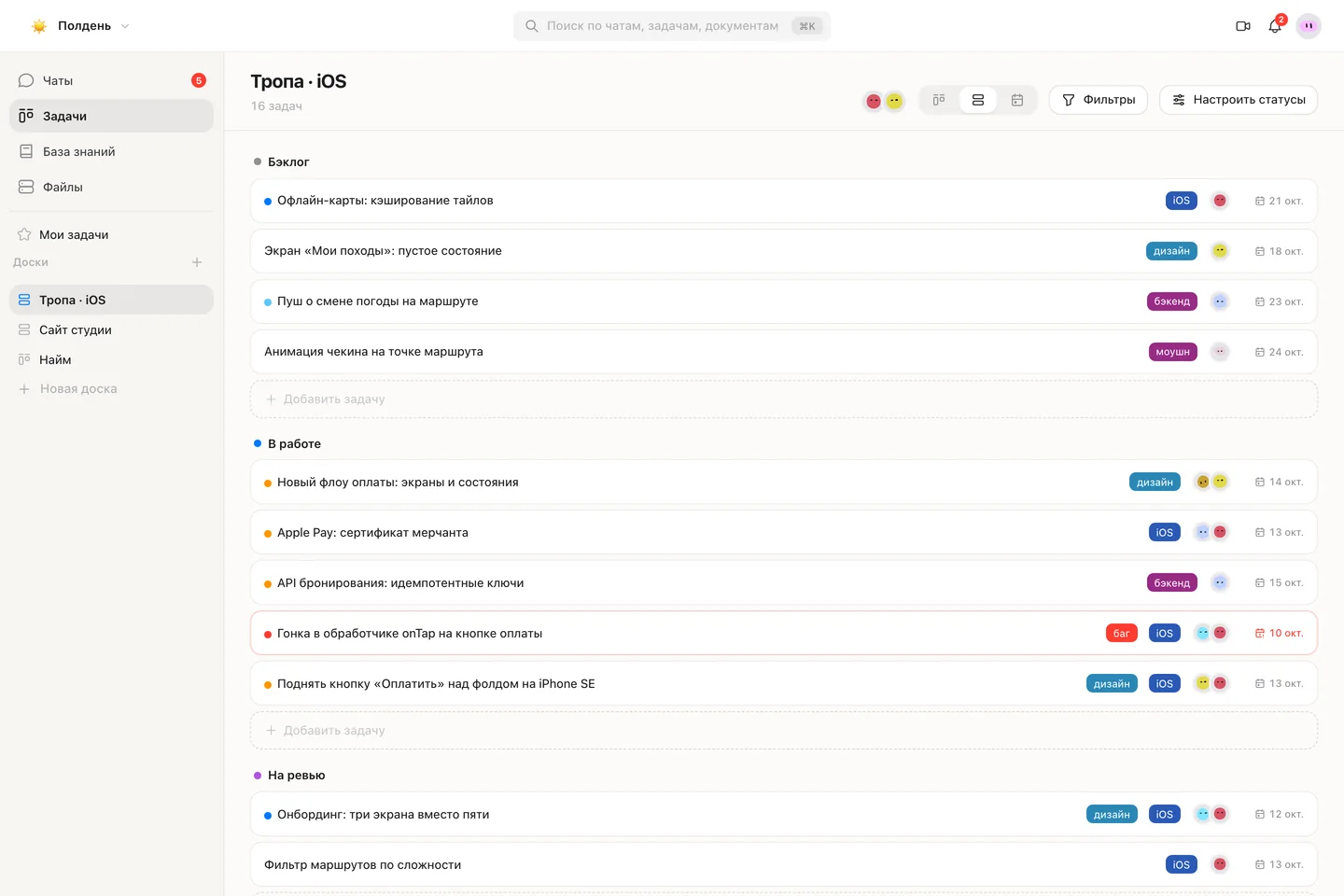This screenshot has height=896, width=1344.
Task: Add a new board with the plus icon
Action: click(197, 262)
